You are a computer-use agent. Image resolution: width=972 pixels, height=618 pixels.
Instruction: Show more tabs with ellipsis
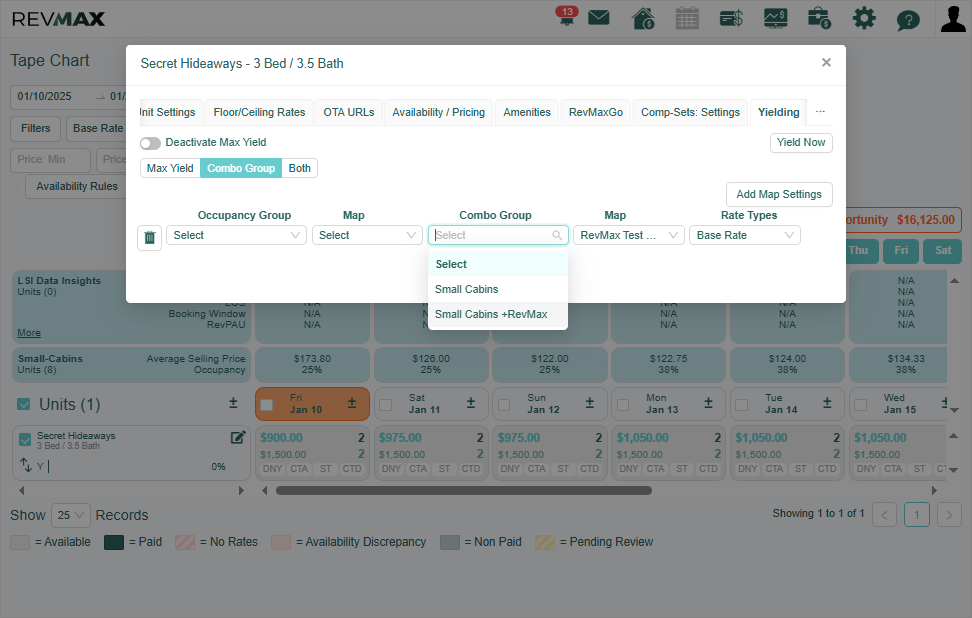point(820,112)
